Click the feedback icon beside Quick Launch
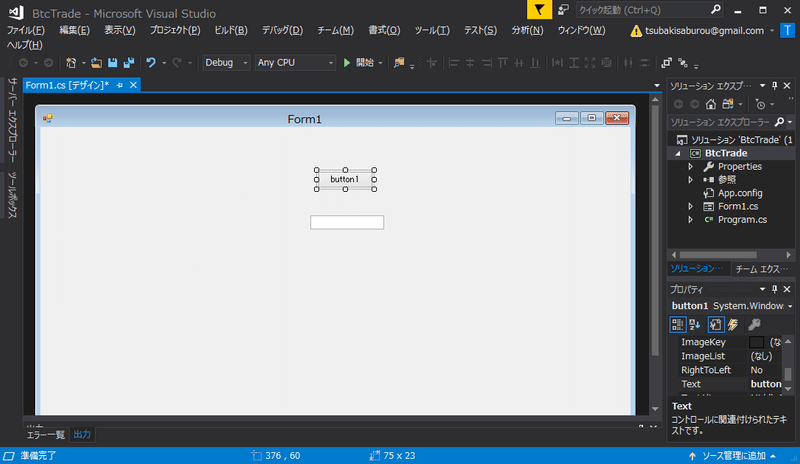Viewport: 800px width, 464px height. 563,10
